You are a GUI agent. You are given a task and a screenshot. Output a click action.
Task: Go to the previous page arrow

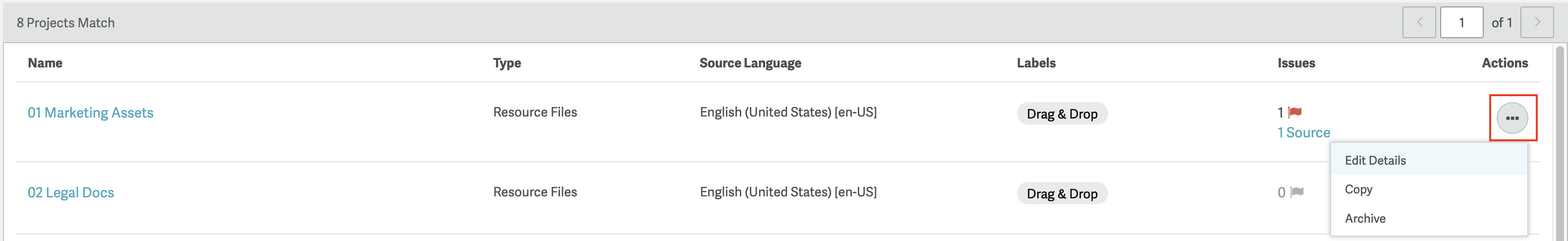coord(1419,22)
